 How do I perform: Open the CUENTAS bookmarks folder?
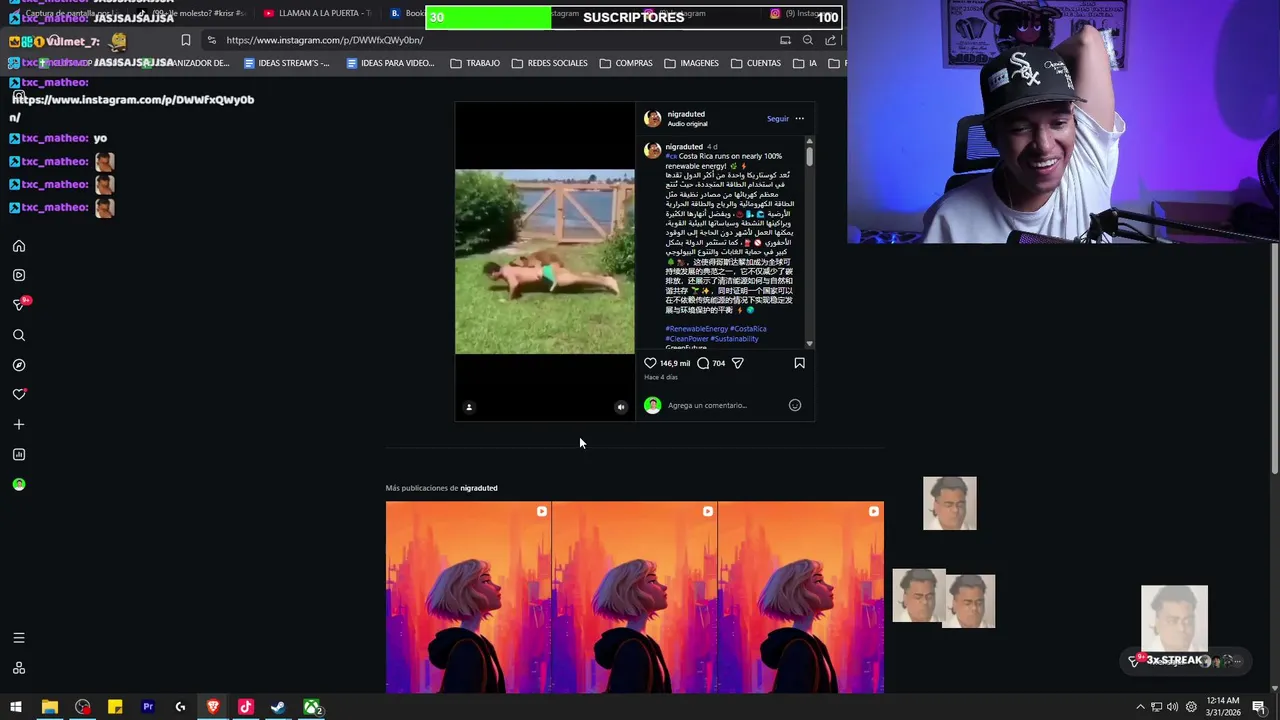click(x=756, y=63)
